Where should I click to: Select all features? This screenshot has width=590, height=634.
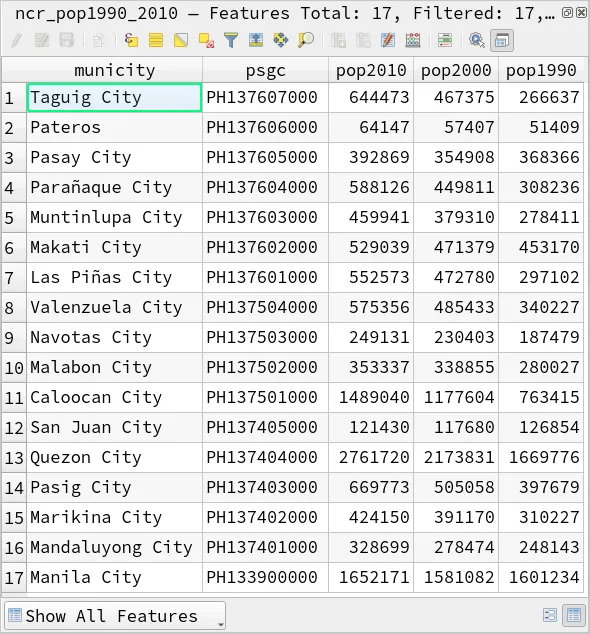pyautogui.click(x=156, y=40)
